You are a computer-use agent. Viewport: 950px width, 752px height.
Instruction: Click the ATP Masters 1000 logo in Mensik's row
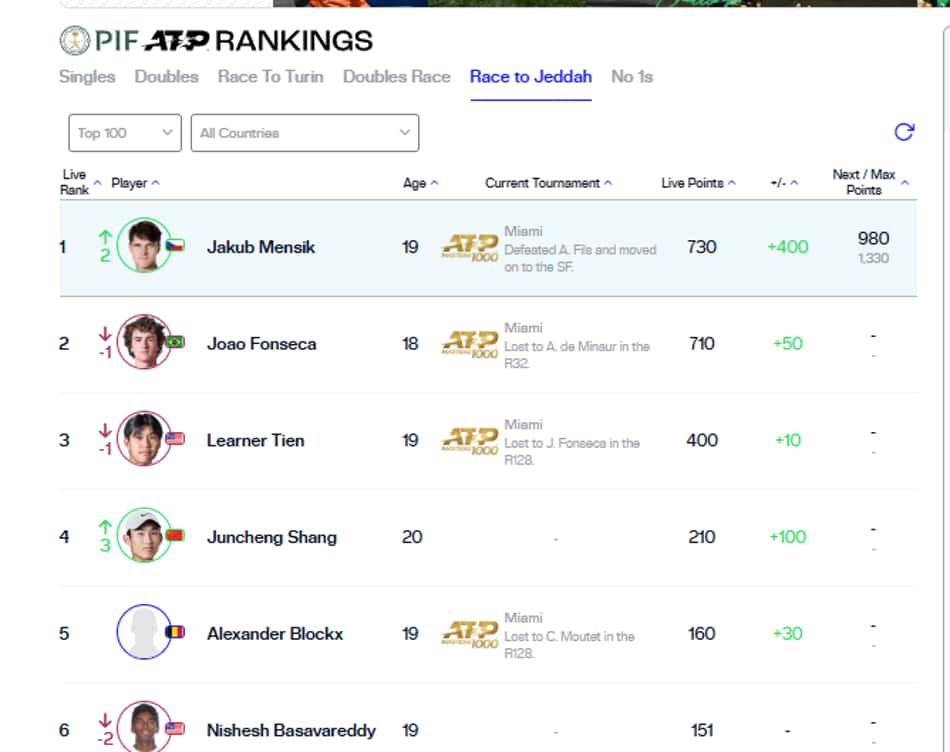click(x=470, y=248)
